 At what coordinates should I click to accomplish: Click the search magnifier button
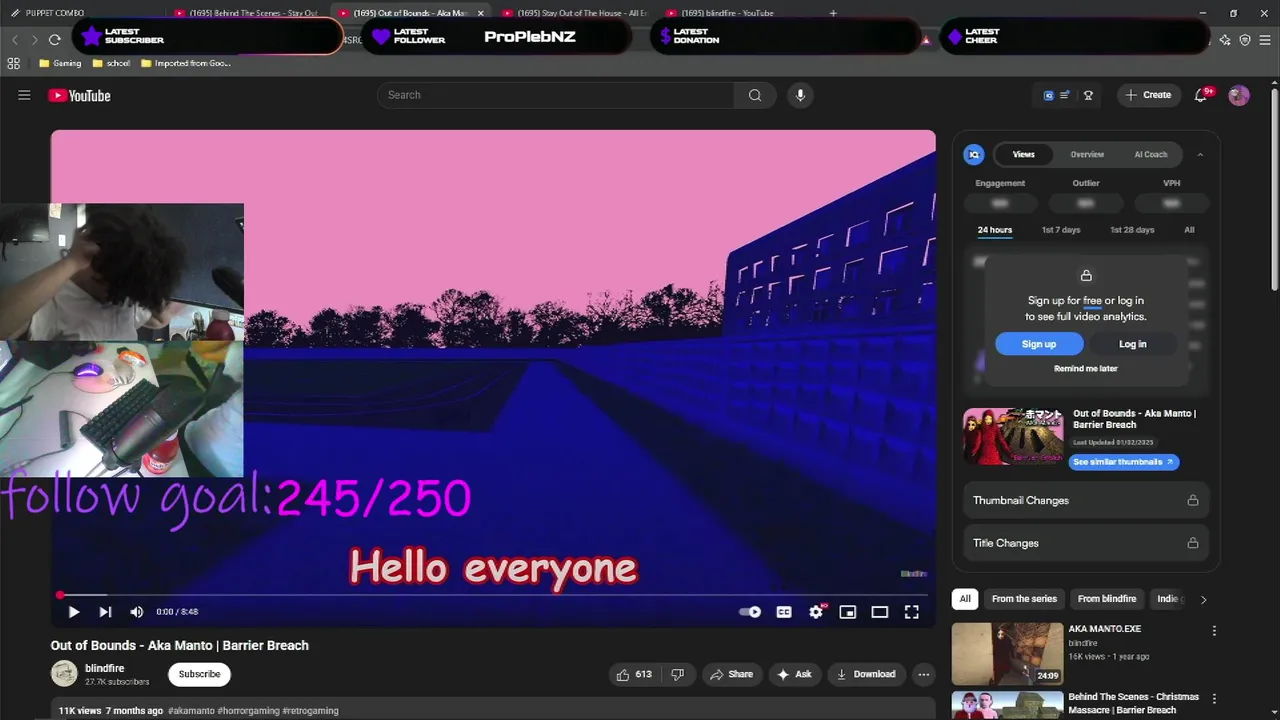[755, 95]
